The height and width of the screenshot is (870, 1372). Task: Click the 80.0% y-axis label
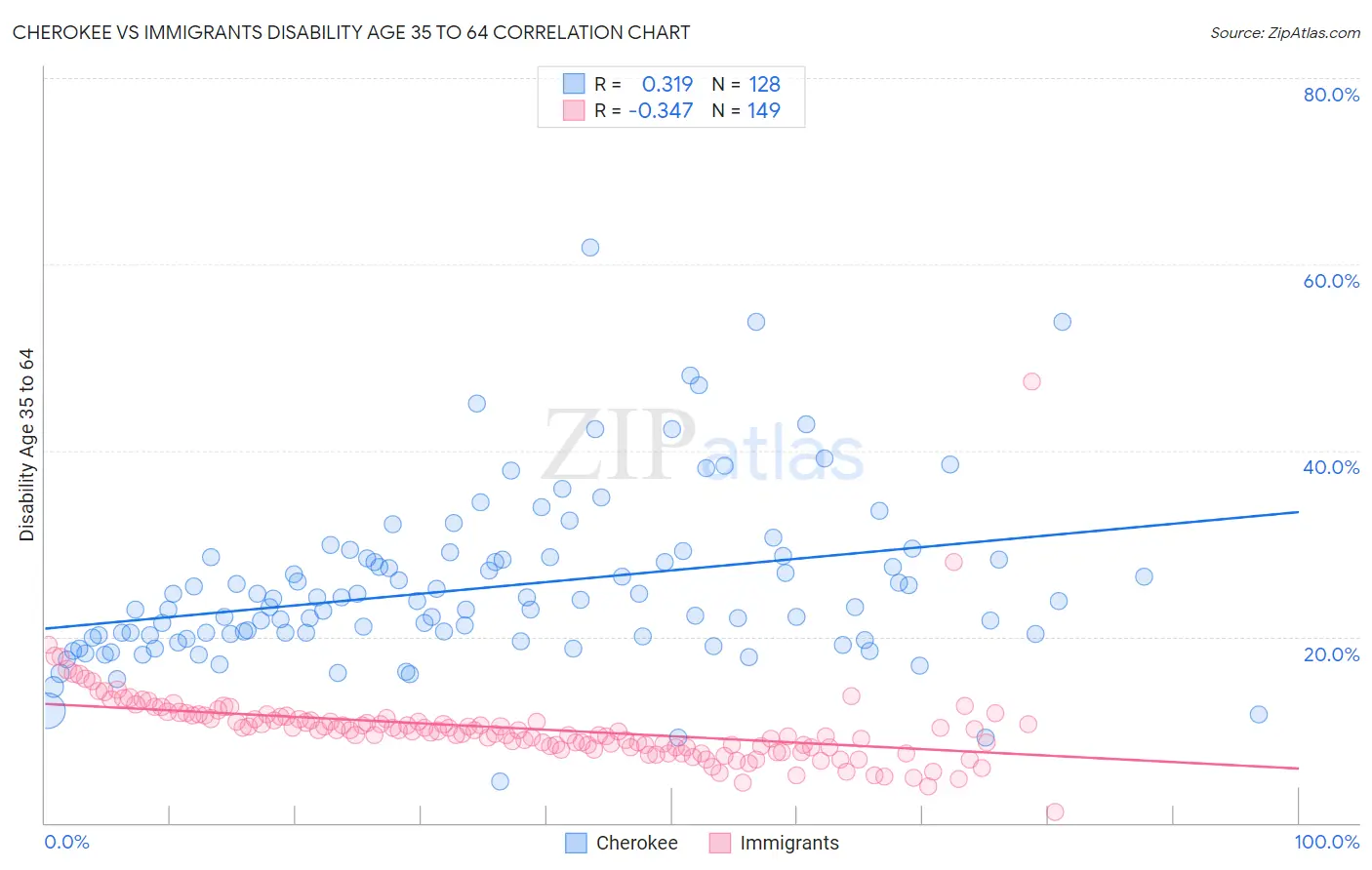pos(1331,95)
